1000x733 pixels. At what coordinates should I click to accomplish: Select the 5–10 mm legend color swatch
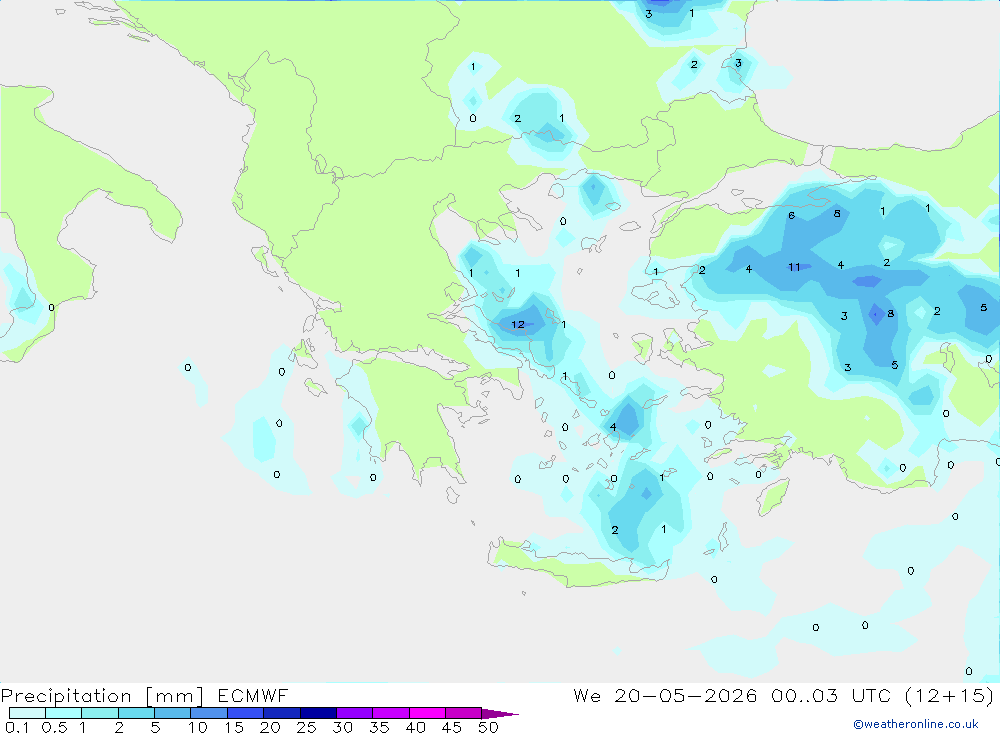[172, 713]
